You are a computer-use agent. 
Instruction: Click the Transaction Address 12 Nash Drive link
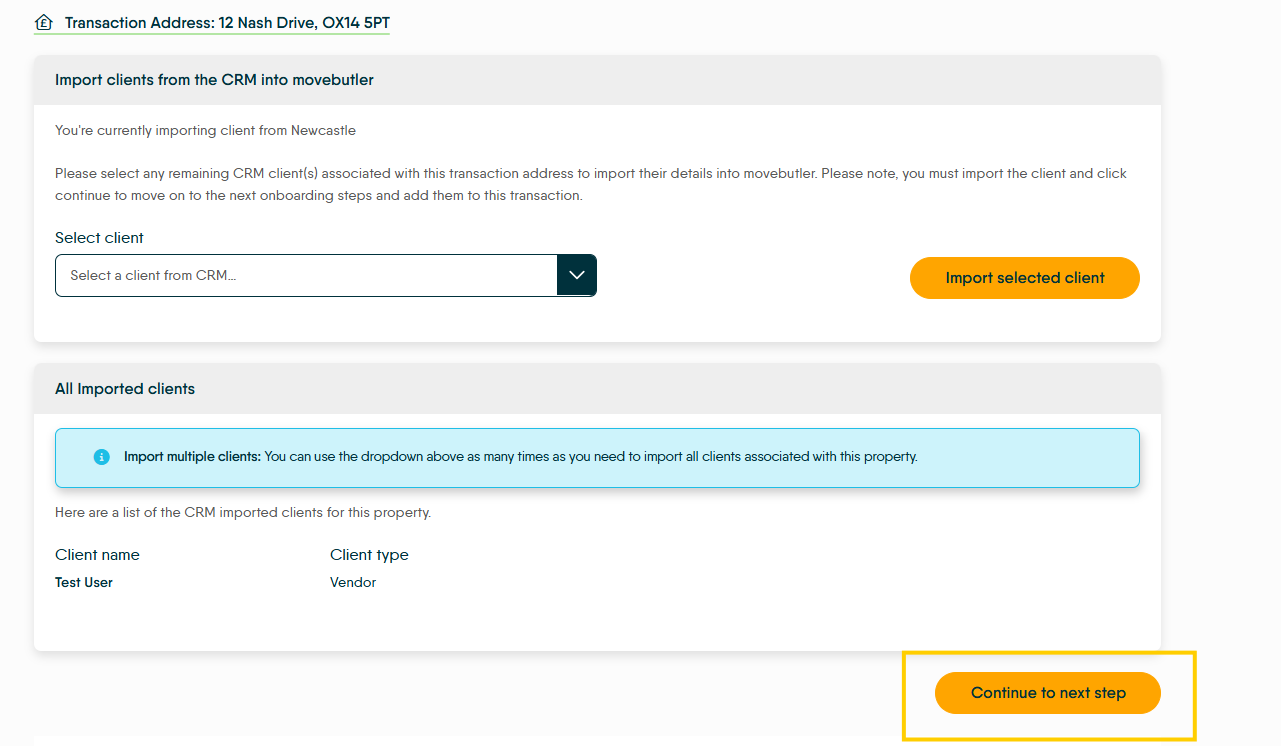click(227, 22)
